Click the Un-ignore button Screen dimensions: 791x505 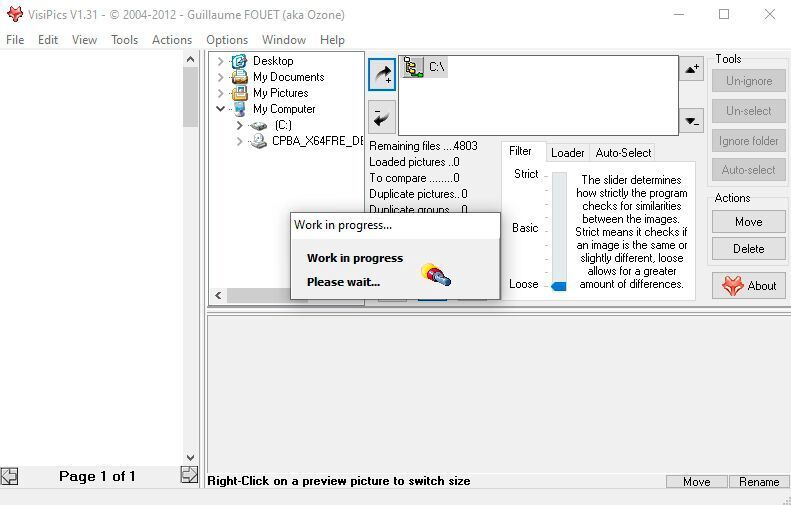(749, 81)
